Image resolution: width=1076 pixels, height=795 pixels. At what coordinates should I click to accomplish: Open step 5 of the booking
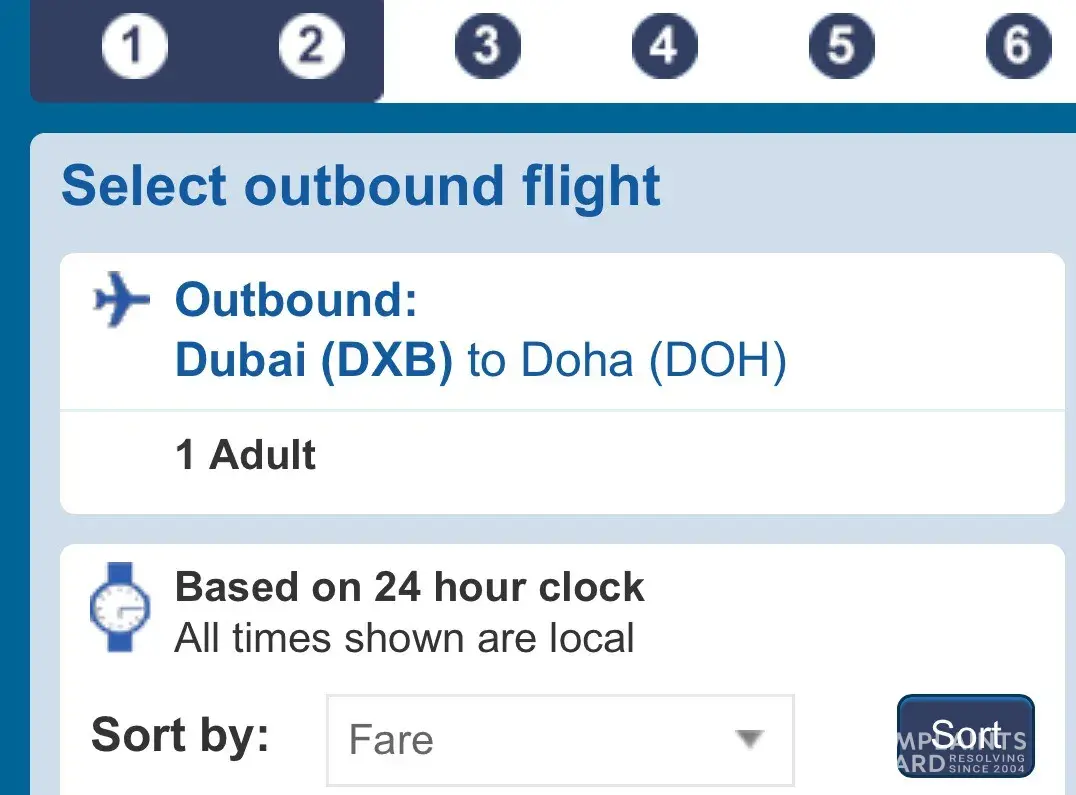click(841, 46)
